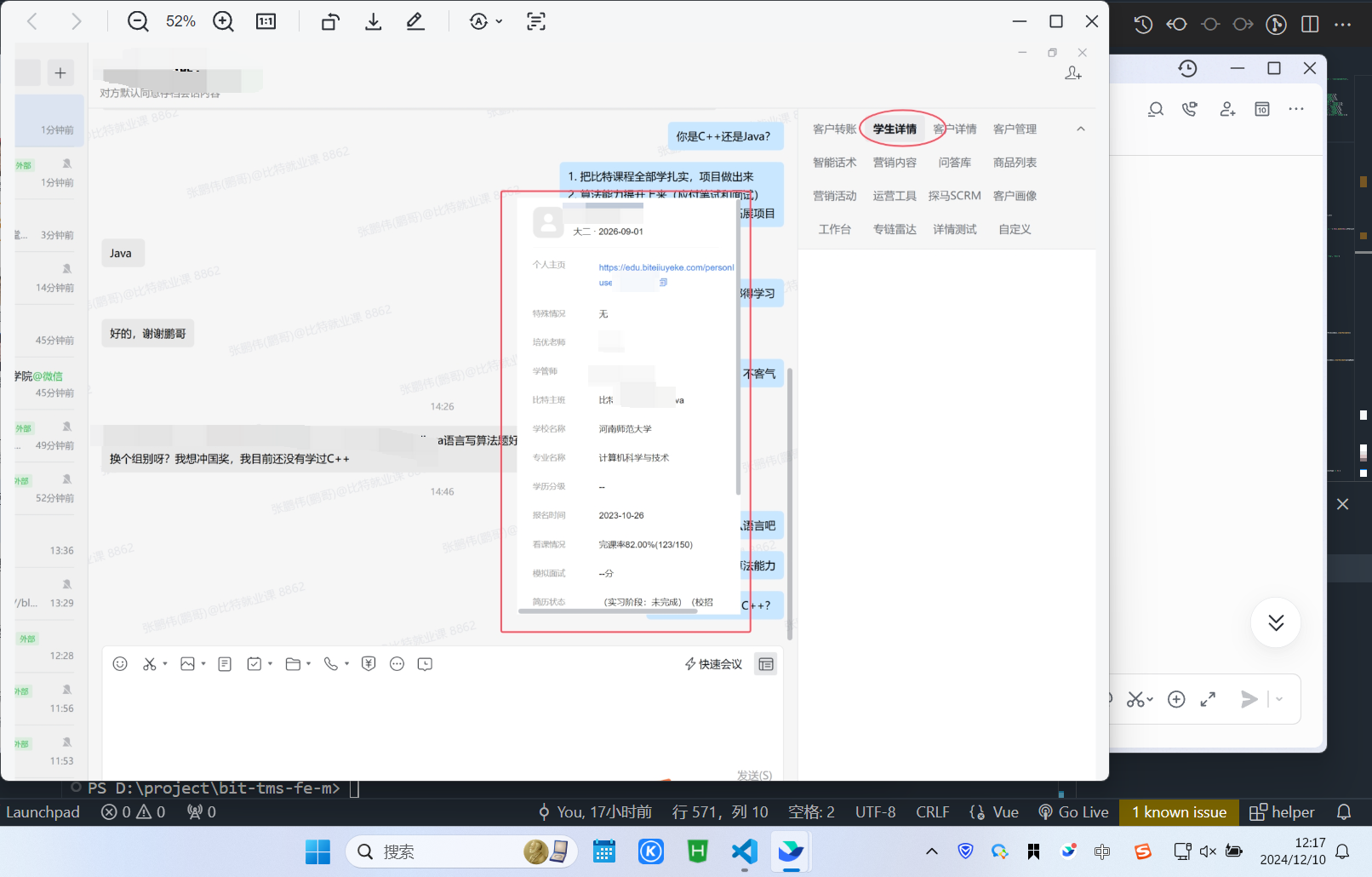The height and width of the screenshot is (877, 1372).
Task: Open the chat history clock icon in right window
Action: (1188, 68)
